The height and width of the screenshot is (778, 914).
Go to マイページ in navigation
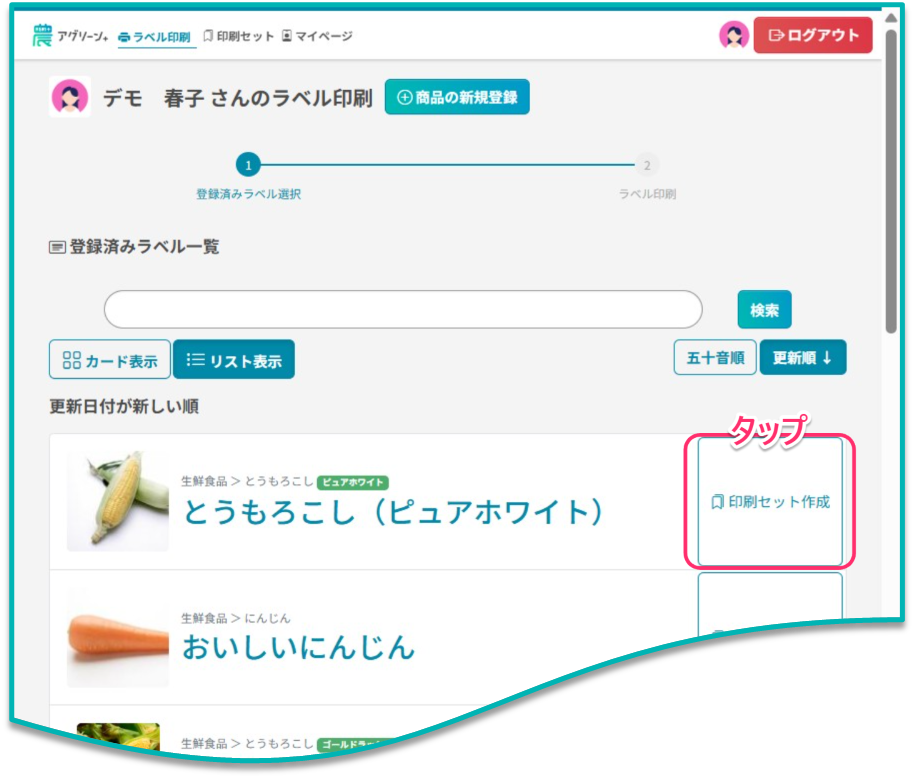pyautogui.click(x=316, y=36)
